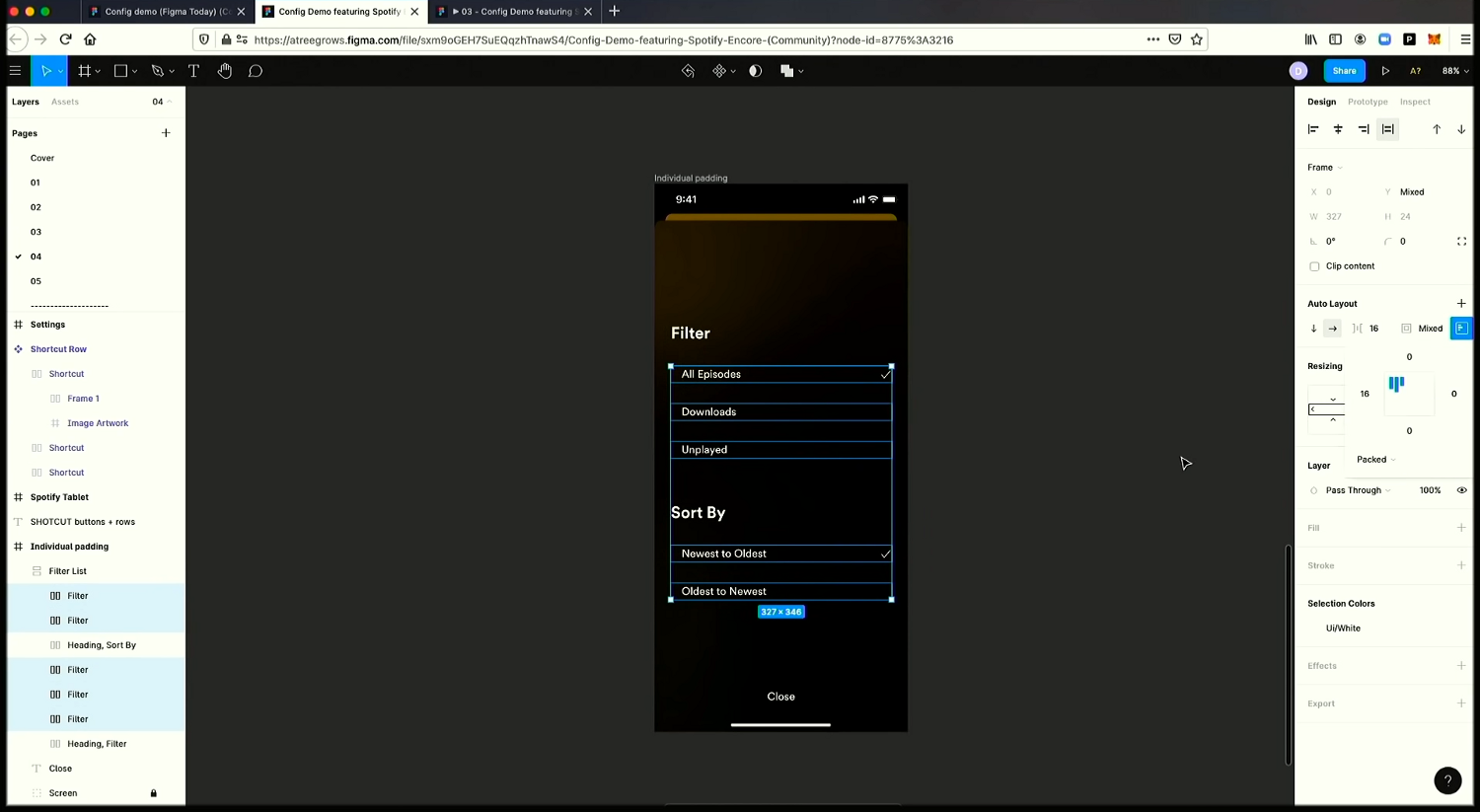
Task: Click the Use as mask toolbar icon
Action: (756, 71)
